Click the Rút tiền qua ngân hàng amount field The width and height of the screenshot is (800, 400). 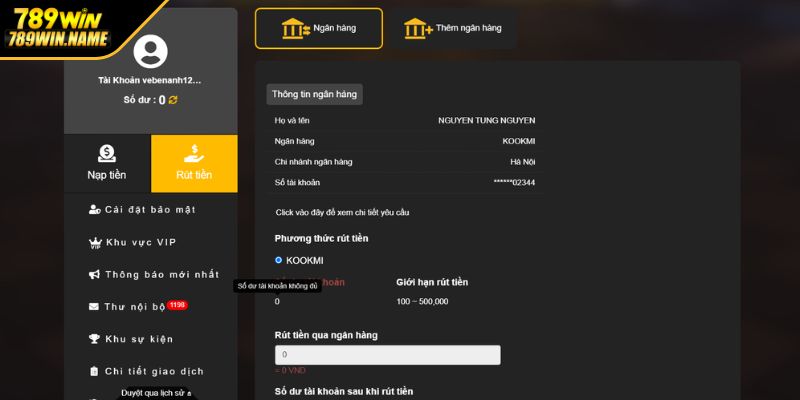click(388, 355)
